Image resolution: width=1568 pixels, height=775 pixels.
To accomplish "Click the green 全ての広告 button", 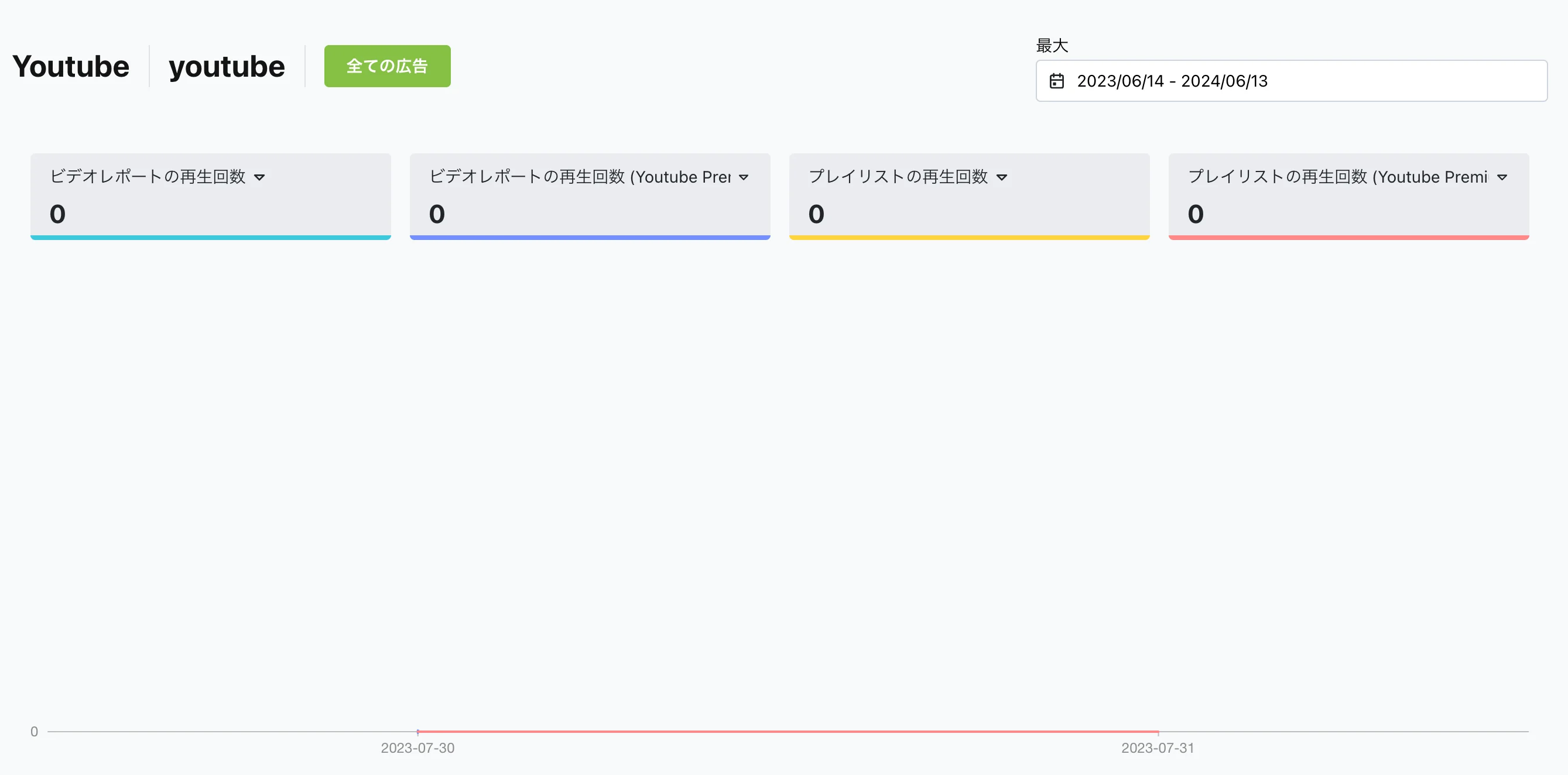I will tap(387, 66).
